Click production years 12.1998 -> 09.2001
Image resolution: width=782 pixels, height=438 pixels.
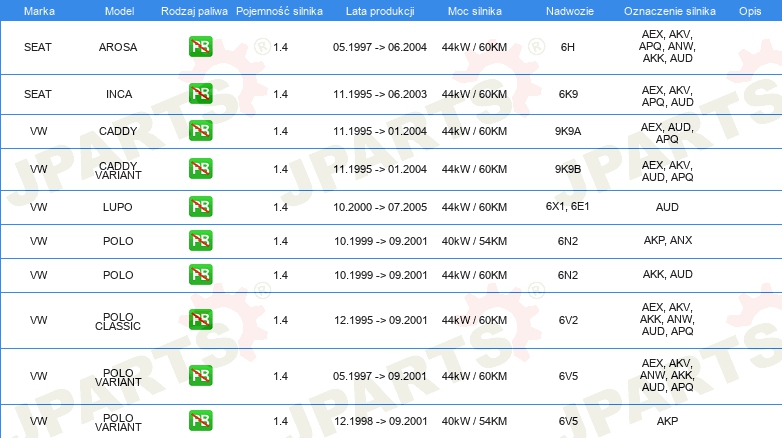coord(381,421)
